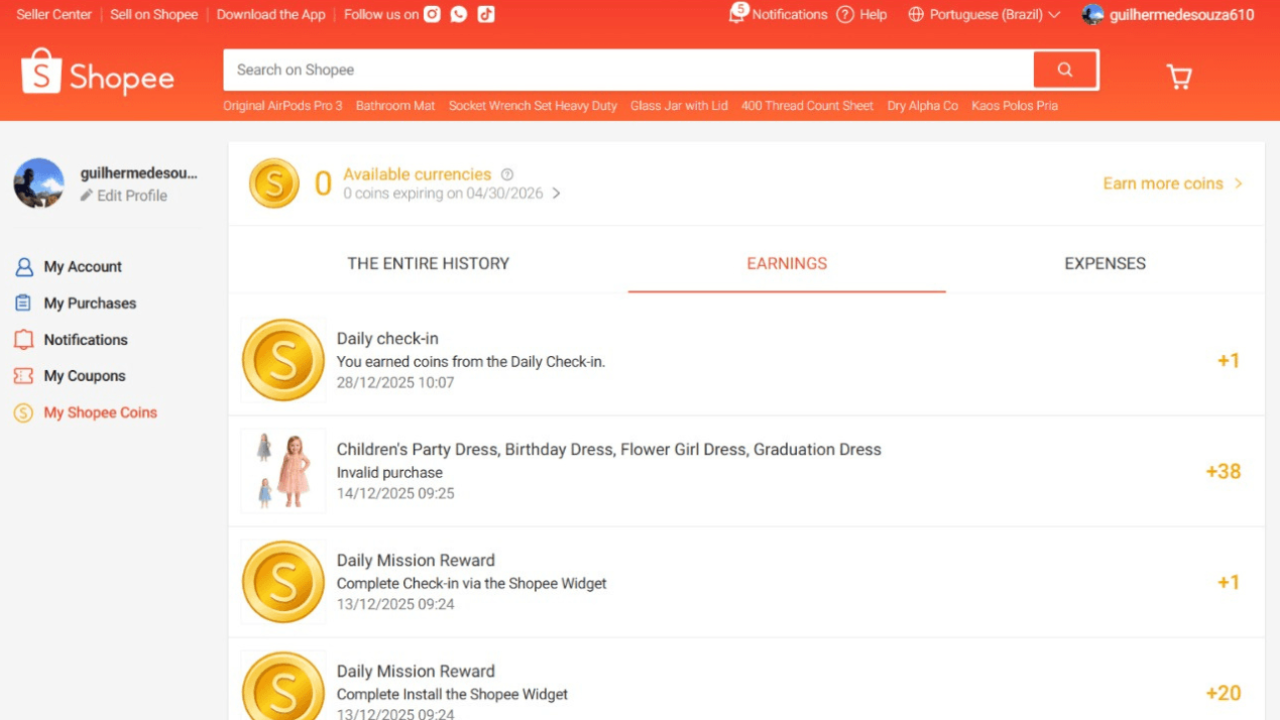The image size is (1280, 720).
Task: Click the Help question mark icon
Action: (845, 14)
